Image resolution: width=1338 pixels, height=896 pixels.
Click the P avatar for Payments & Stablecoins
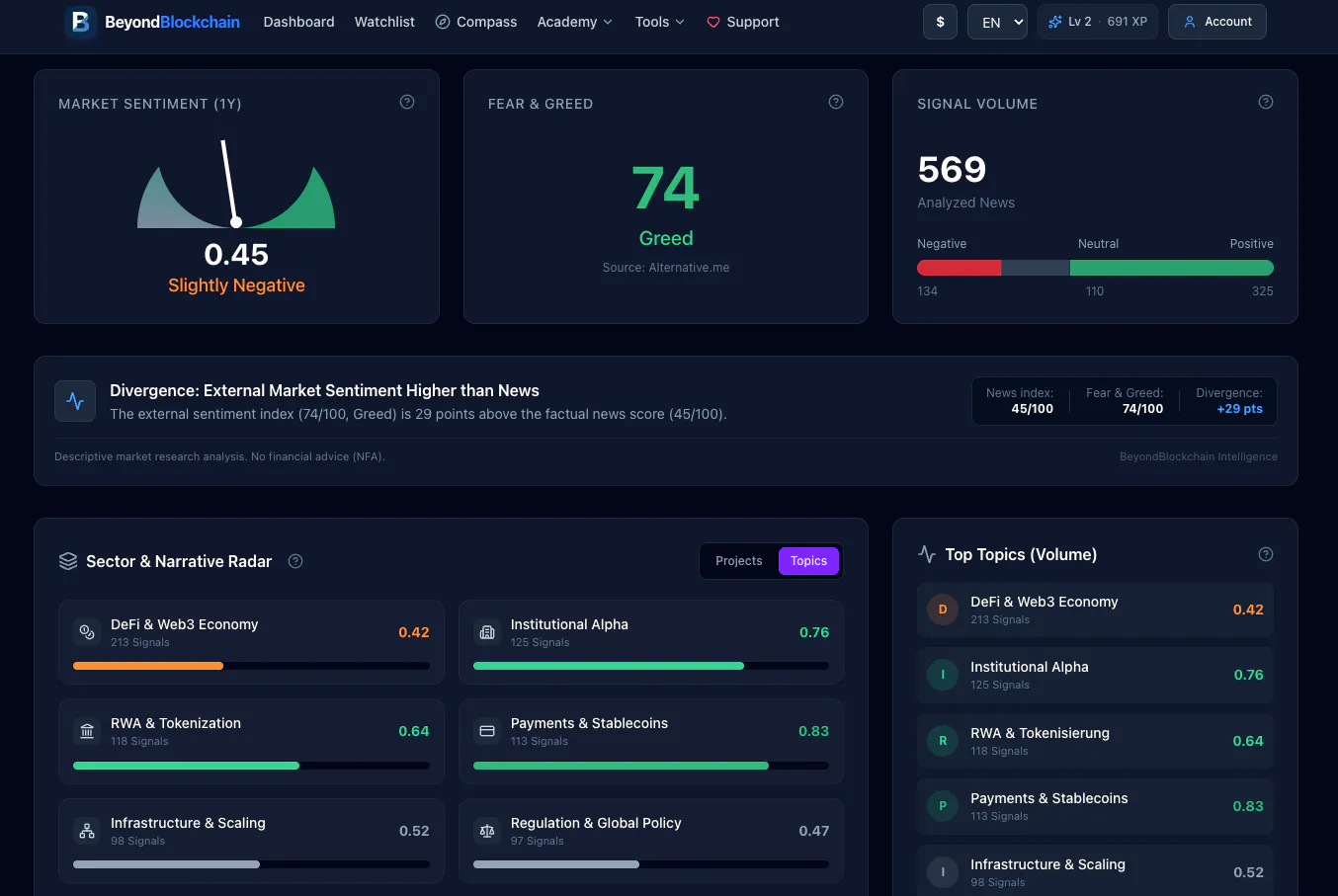point(943,806)
